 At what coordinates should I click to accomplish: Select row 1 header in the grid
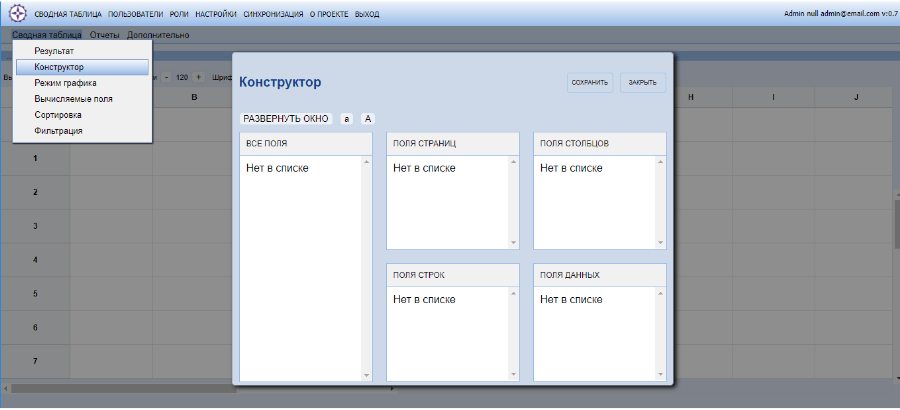[35, 158]
